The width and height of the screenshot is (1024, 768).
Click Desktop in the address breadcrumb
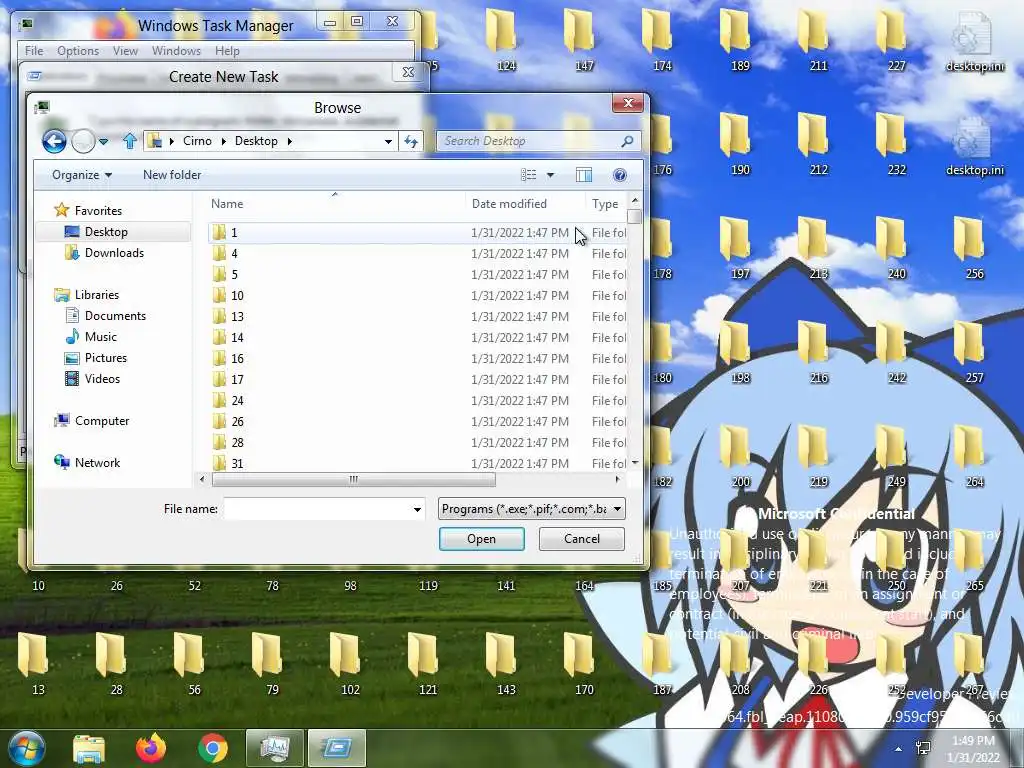pos(256,141)
